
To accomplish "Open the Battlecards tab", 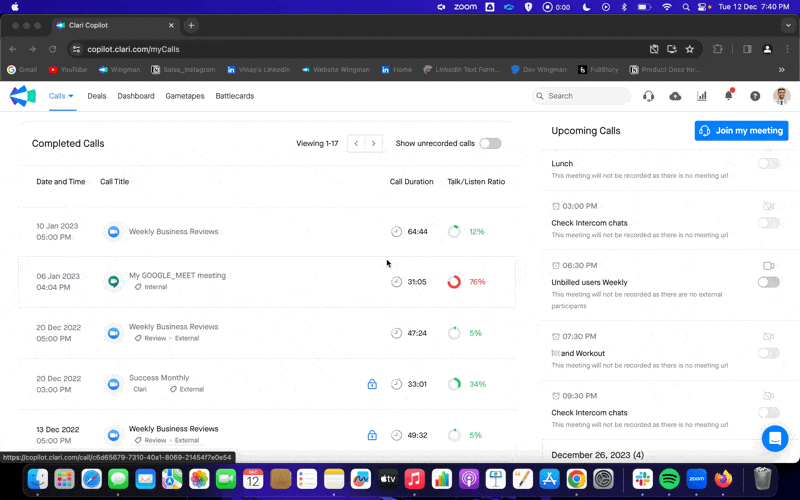I will coord(235,96).
